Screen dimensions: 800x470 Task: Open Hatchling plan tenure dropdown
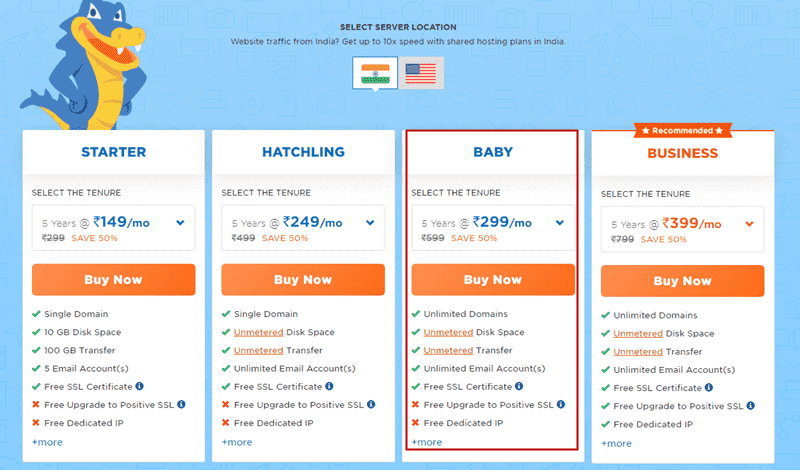point(370,223)
